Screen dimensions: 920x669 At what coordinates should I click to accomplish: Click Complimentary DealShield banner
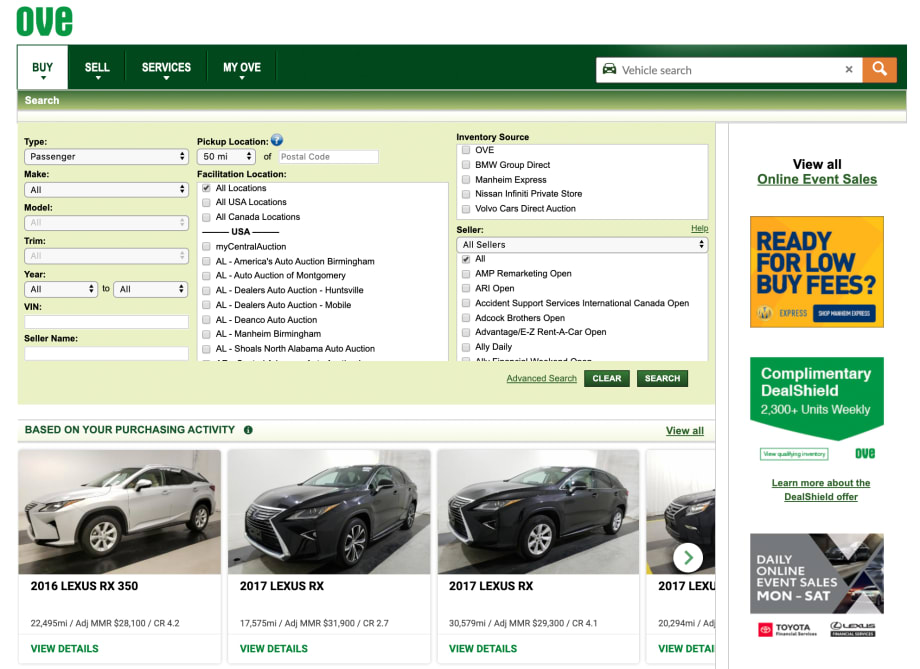click(817, 398)
